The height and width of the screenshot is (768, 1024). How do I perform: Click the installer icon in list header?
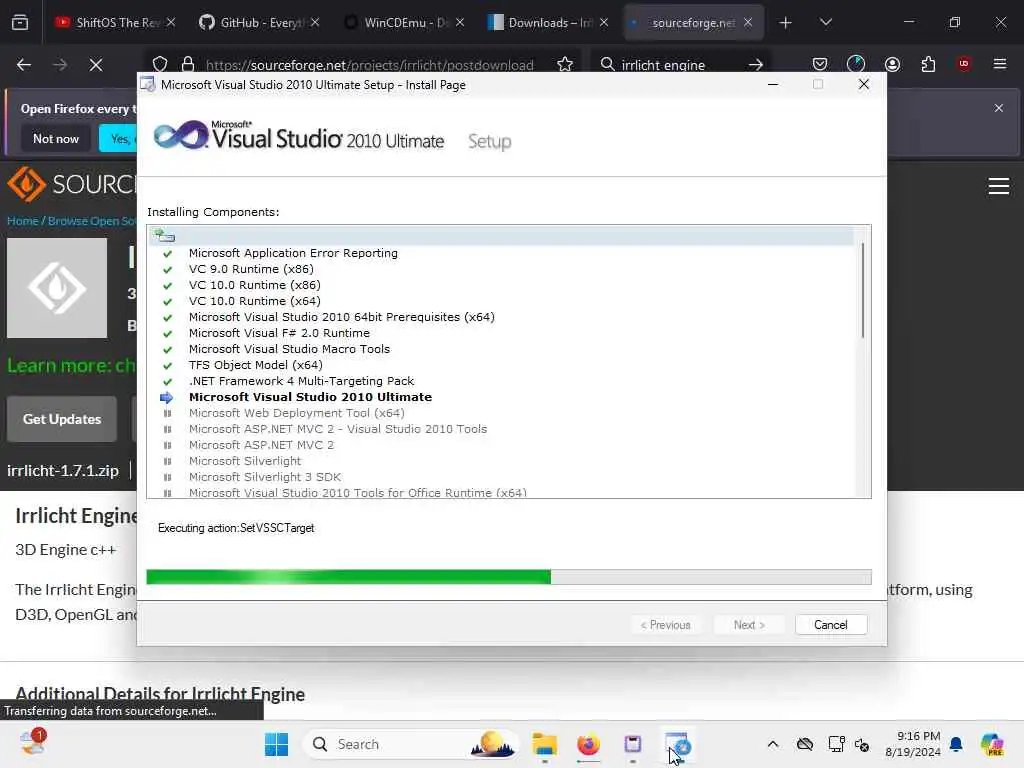[x=165, y=236]
